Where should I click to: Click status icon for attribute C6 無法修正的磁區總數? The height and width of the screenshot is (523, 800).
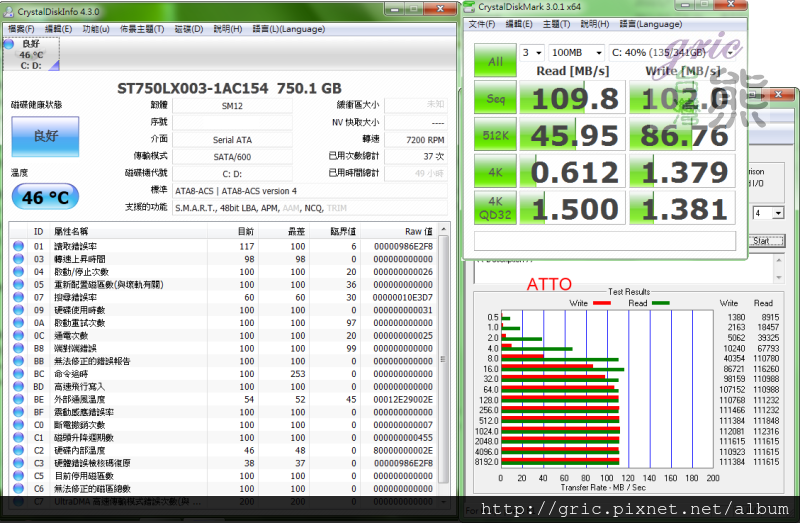pyautogui.click(x=18, y=488)
